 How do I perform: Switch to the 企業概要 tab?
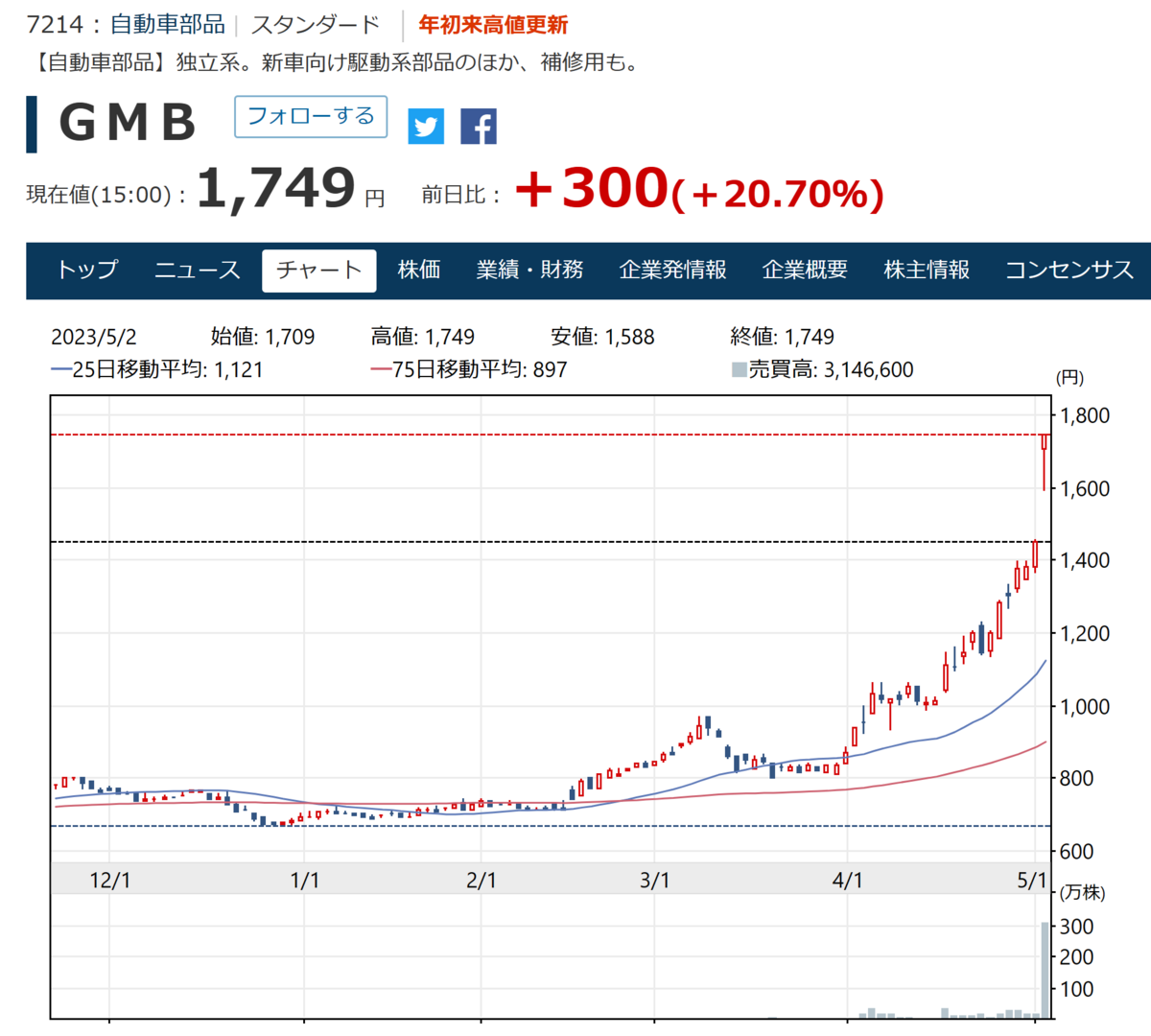click(x=805, y=271)
